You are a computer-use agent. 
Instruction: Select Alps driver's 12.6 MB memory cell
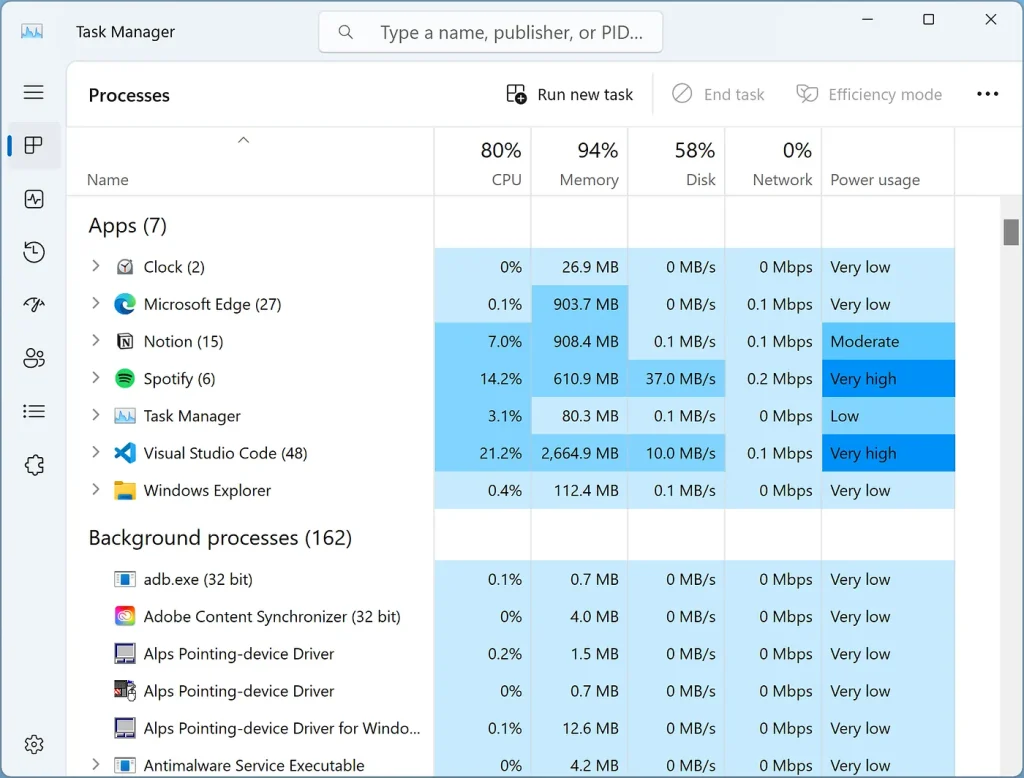[x=580, y=728]
